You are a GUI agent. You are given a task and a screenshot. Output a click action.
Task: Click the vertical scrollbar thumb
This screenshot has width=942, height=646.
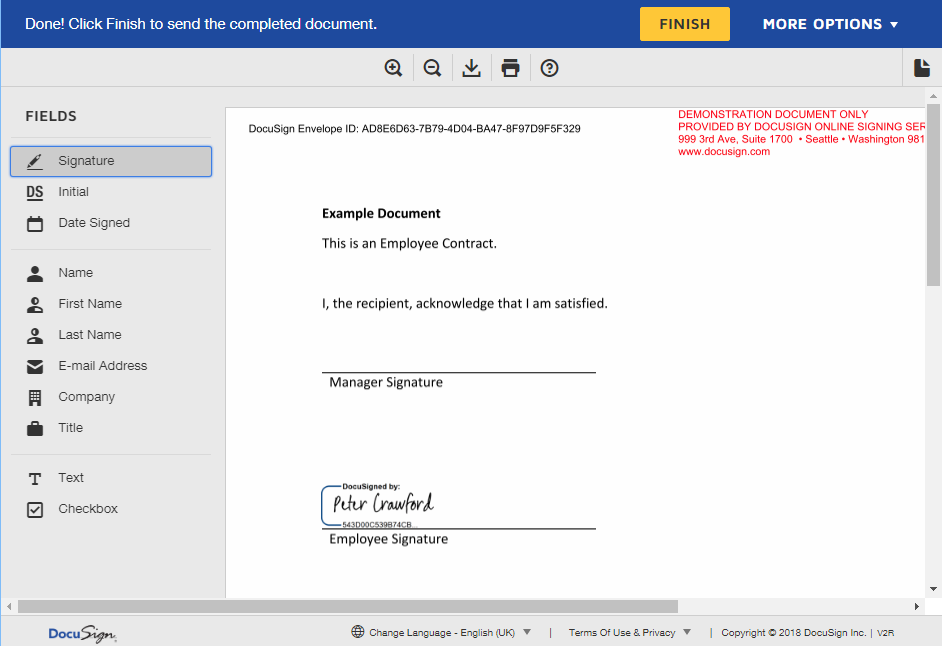[x=933, y=195]
